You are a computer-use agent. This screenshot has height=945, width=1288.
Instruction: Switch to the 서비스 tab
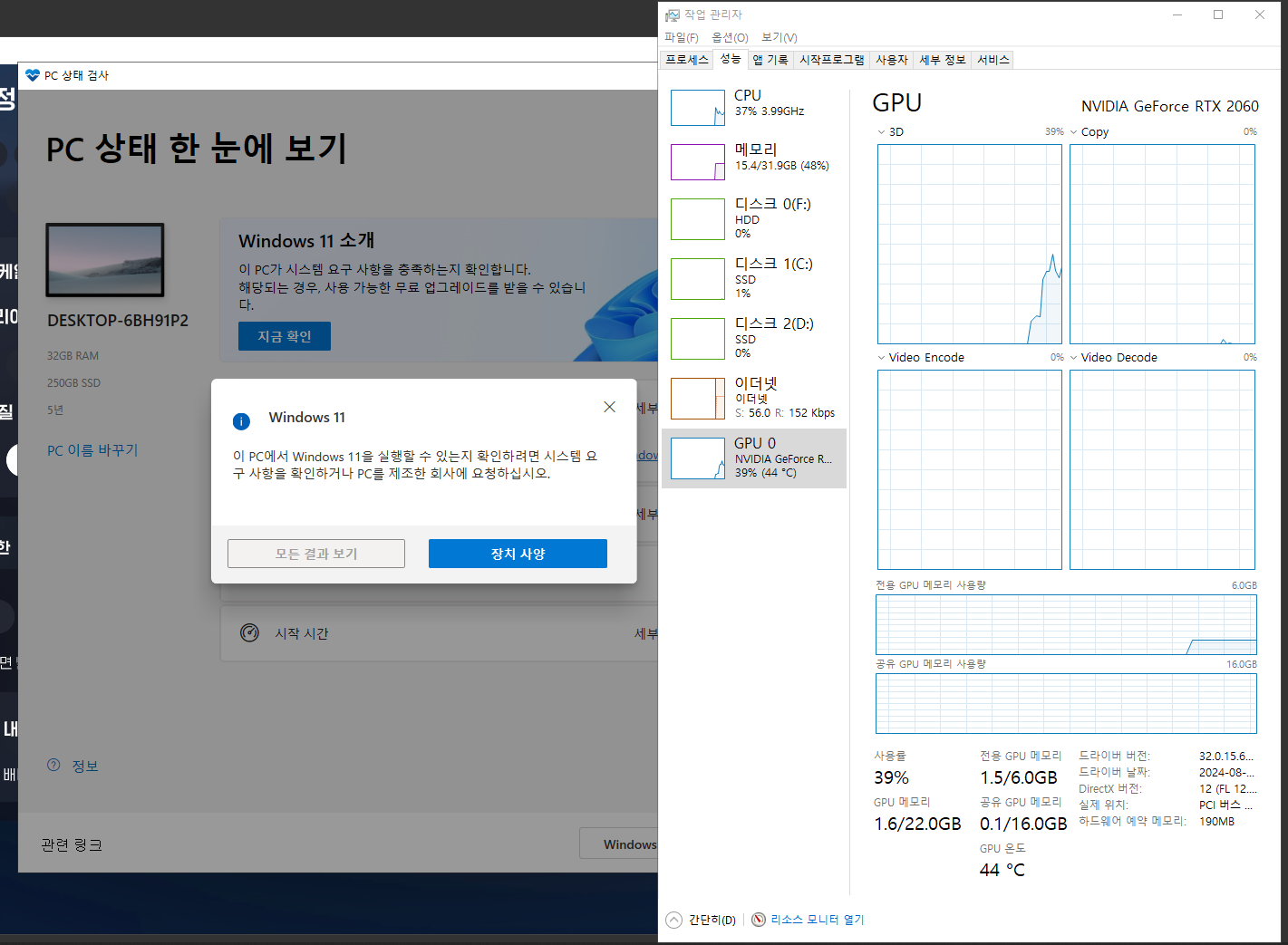[993, 60]
